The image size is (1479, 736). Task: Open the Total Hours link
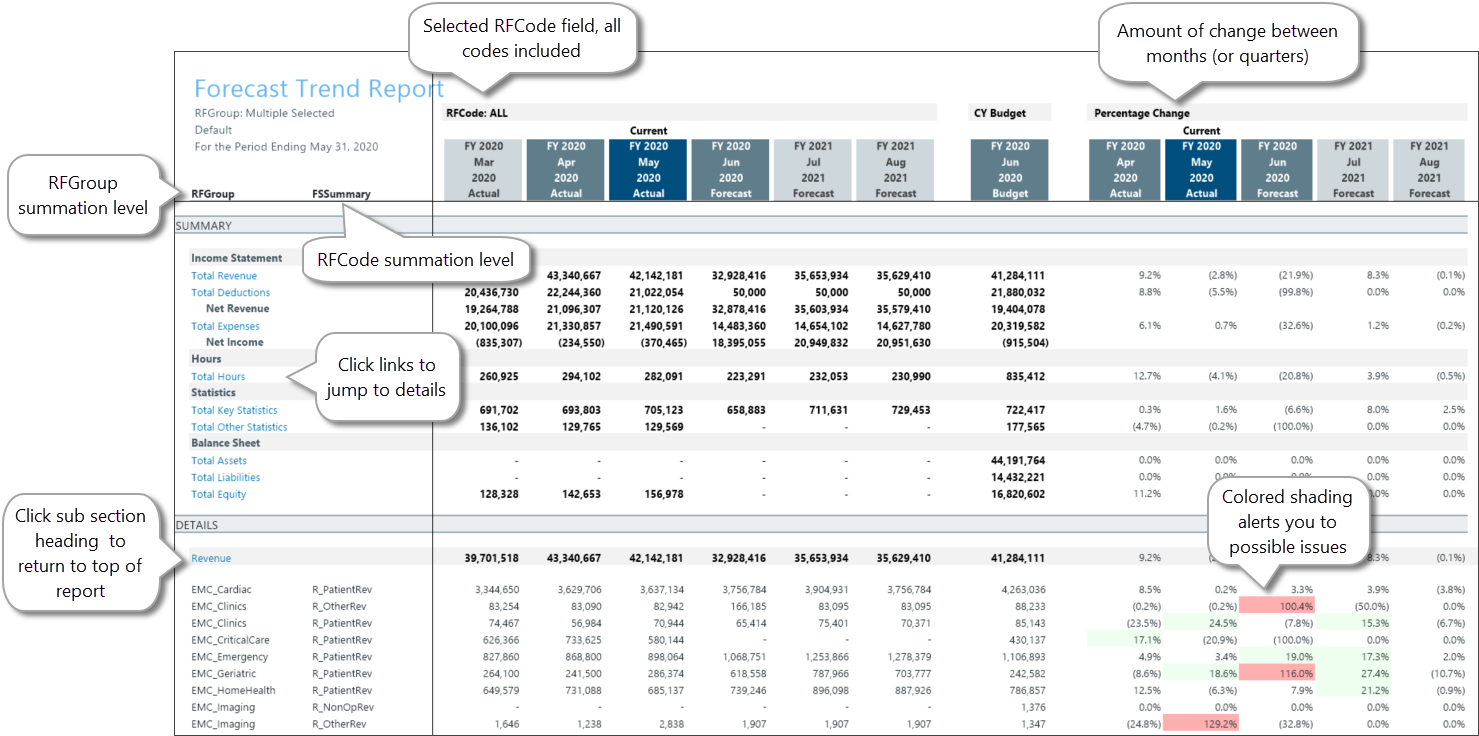tap(218, 377)
